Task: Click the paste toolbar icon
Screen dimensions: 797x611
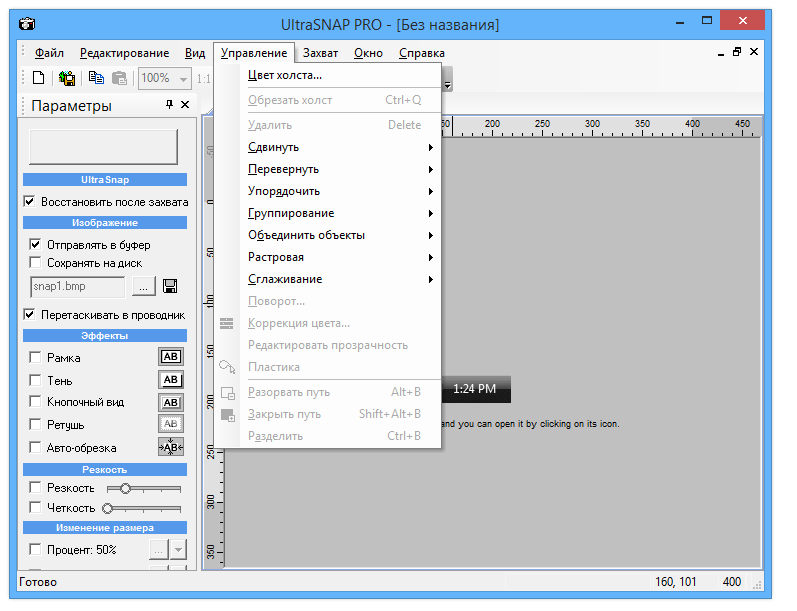Action: [119, 78]
